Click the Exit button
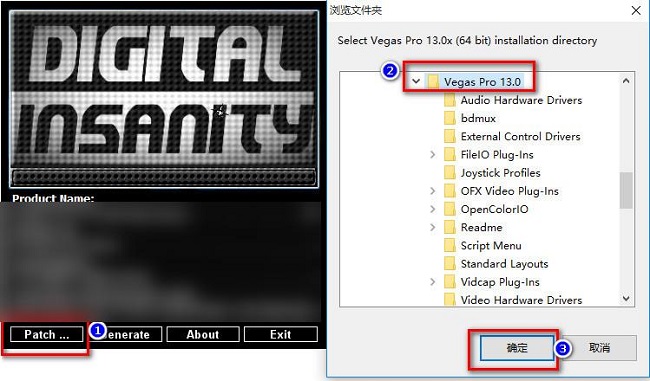The image size is (650, 381). 281,335
